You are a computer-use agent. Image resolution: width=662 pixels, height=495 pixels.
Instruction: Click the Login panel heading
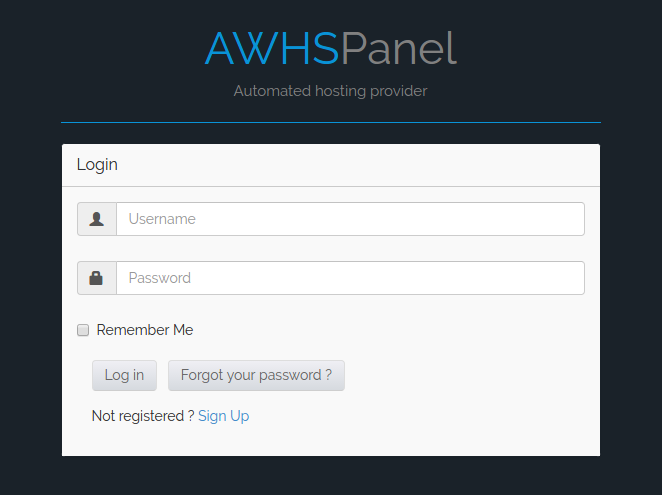97,165
